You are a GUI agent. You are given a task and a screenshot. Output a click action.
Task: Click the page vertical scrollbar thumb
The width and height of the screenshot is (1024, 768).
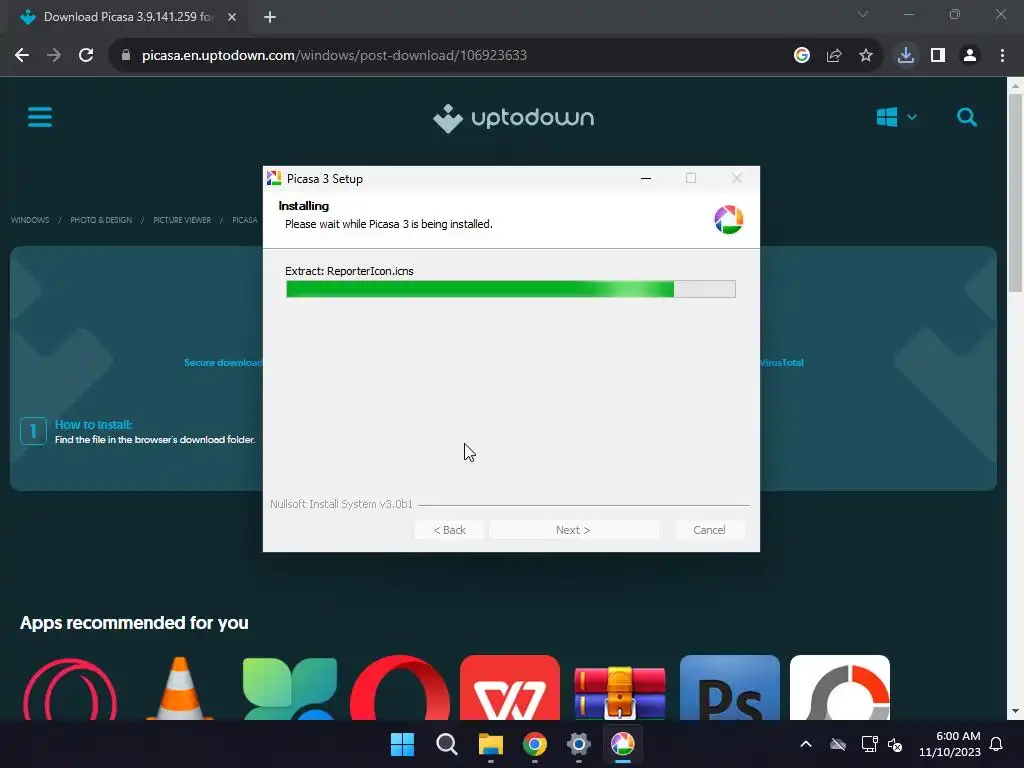1015,193
